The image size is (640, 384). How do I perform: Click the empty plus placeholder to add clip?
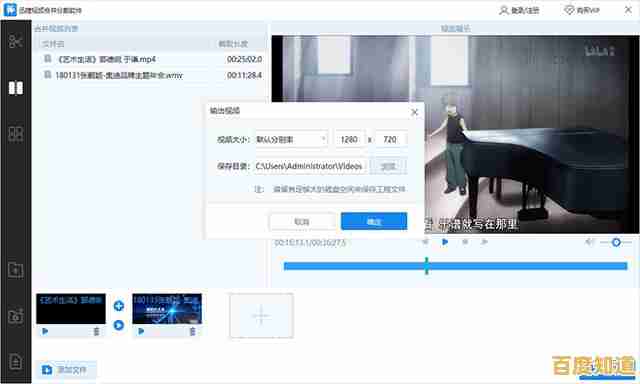click(261, 315)
